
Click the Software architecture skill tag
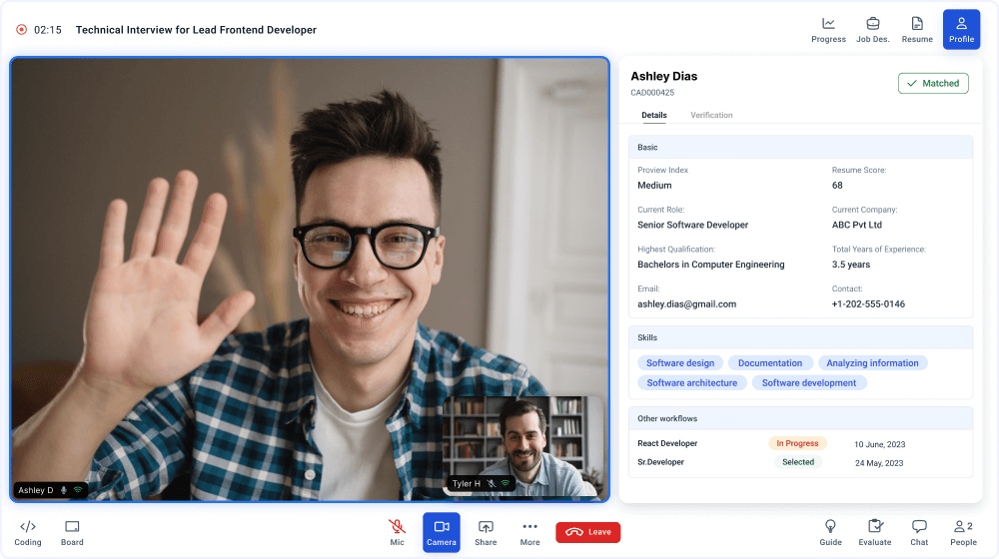692,383
